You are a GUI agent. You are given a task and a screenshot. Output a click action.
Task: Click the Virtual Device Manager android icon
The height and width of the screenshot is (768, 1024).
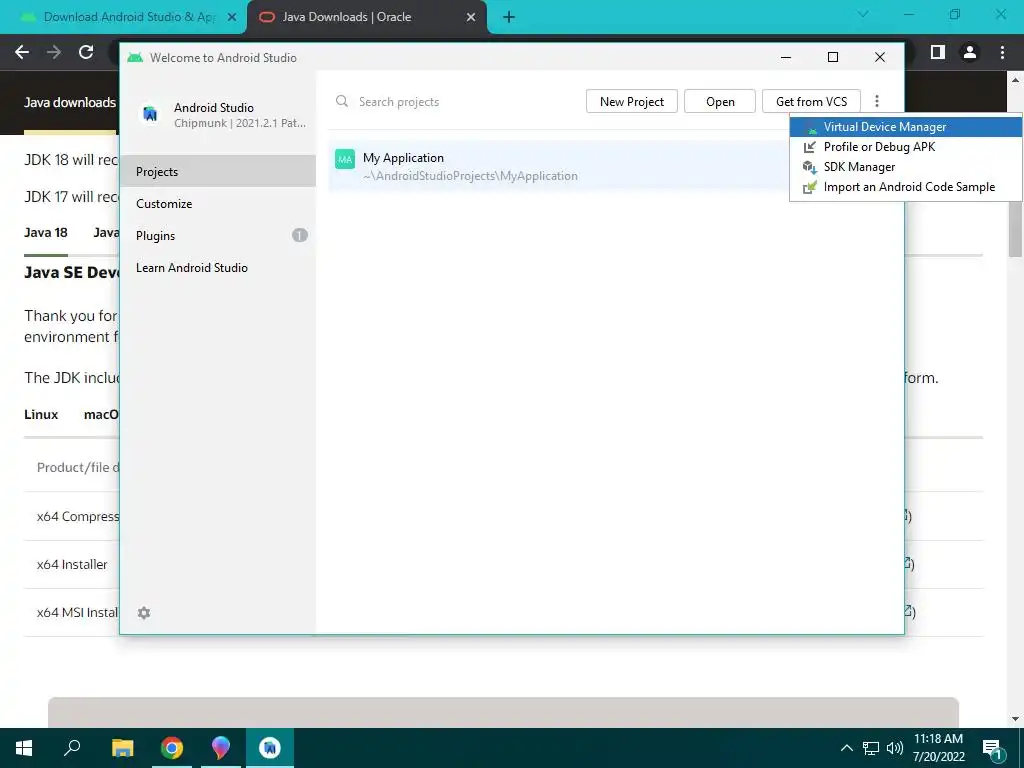810,127
